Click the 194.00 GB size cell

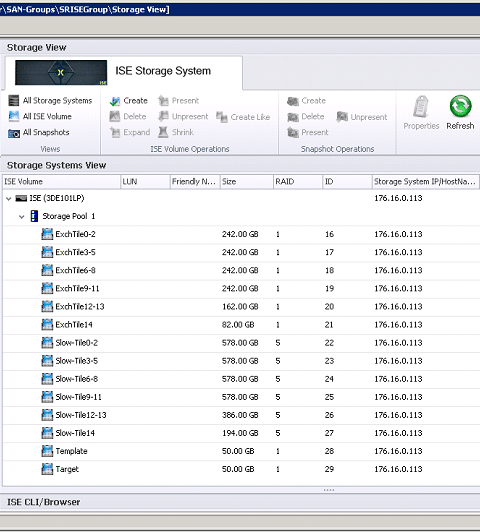tap(240, 433)
